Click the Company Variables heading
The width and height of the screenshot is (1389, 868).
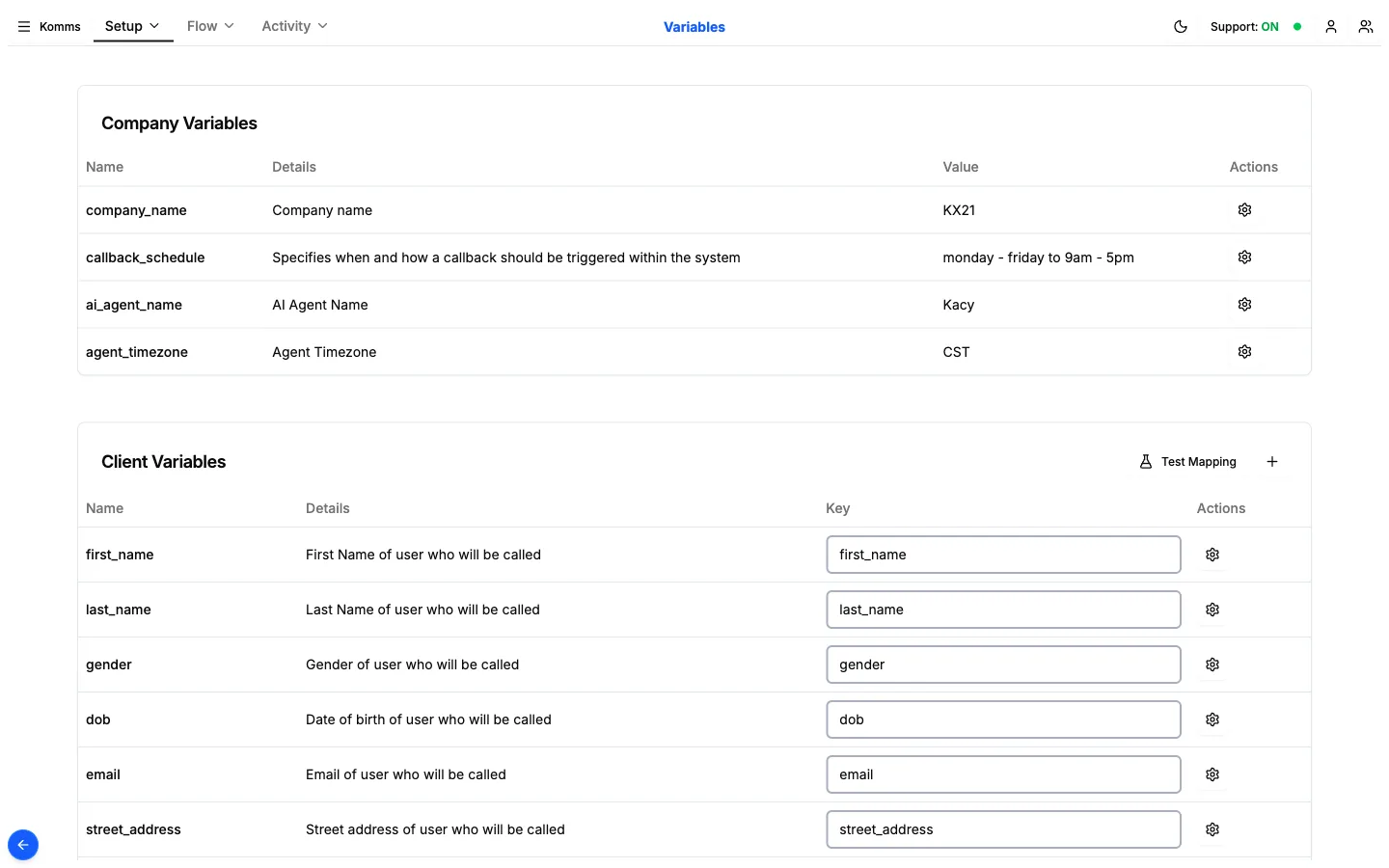[x=179, y=123]
